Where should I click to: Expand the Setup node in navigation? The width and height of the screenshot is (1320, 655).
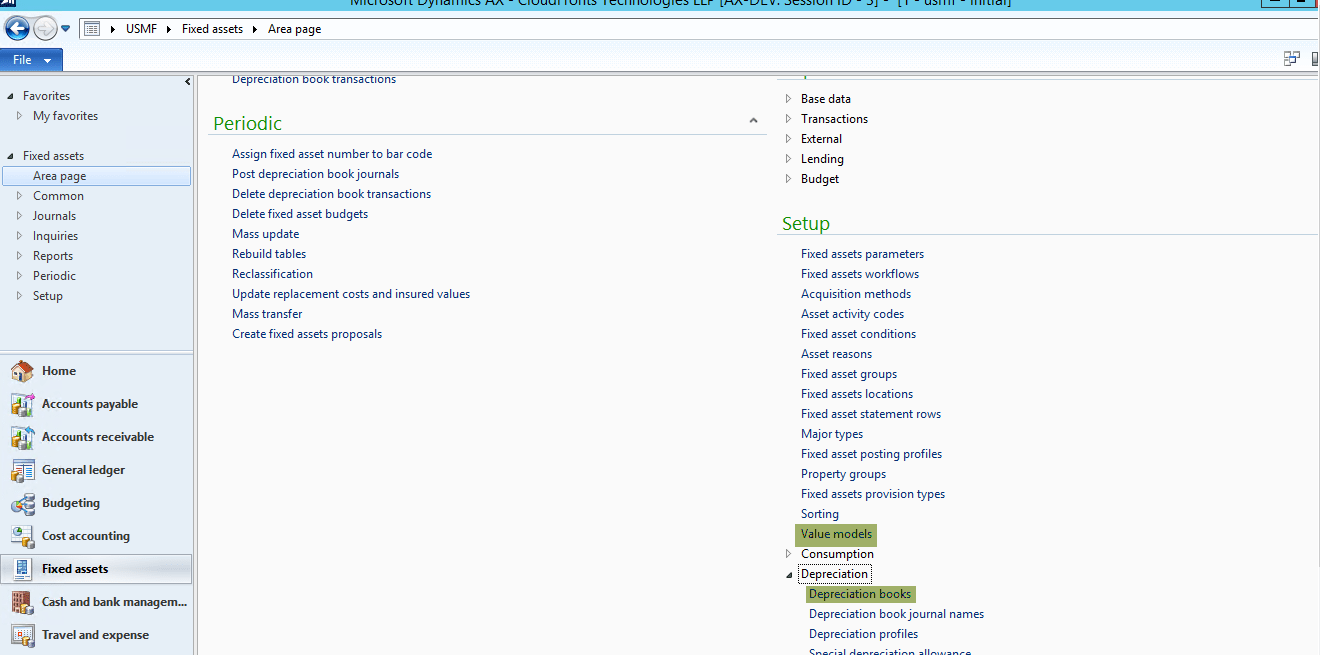click(x=19, y=296)
